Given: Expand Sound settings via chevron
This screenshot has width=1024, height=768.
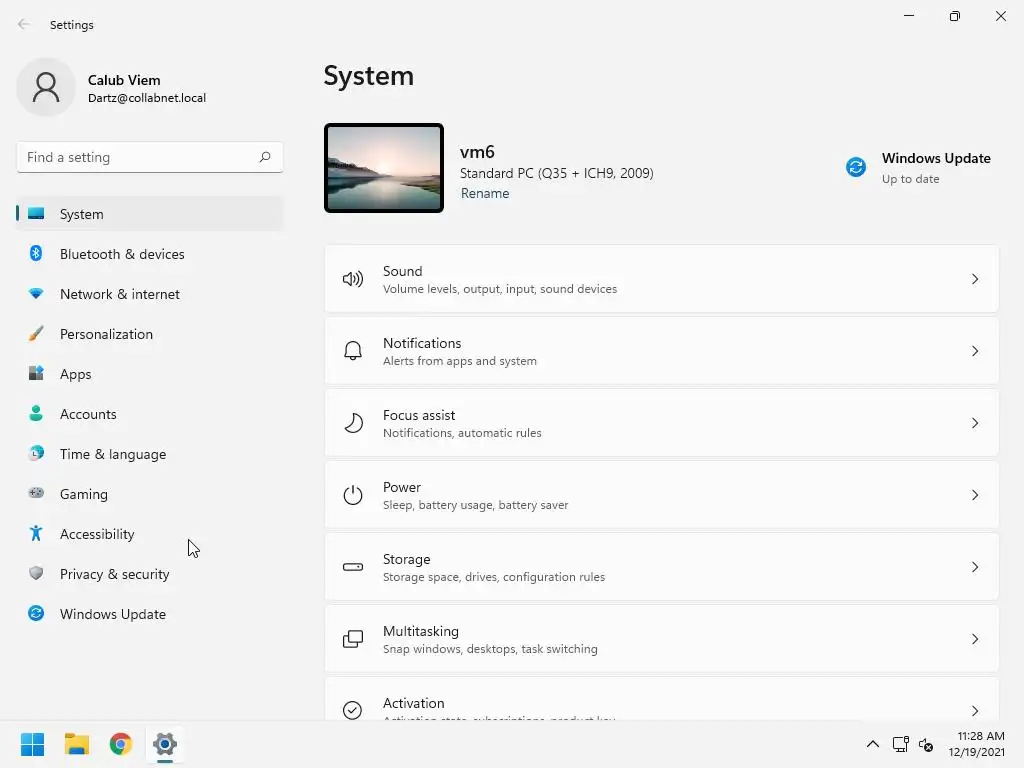Looking at the screenshot, I should pos(975,280).
